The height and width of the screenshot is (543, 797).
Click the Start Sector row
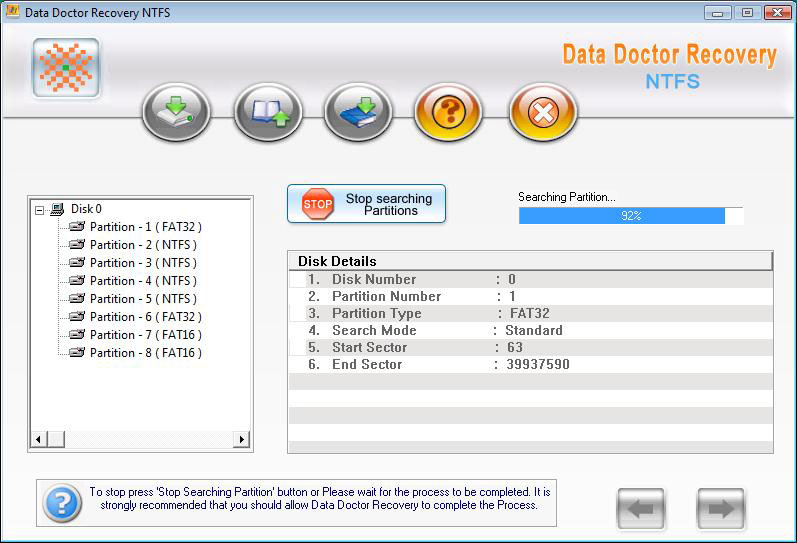531,347
